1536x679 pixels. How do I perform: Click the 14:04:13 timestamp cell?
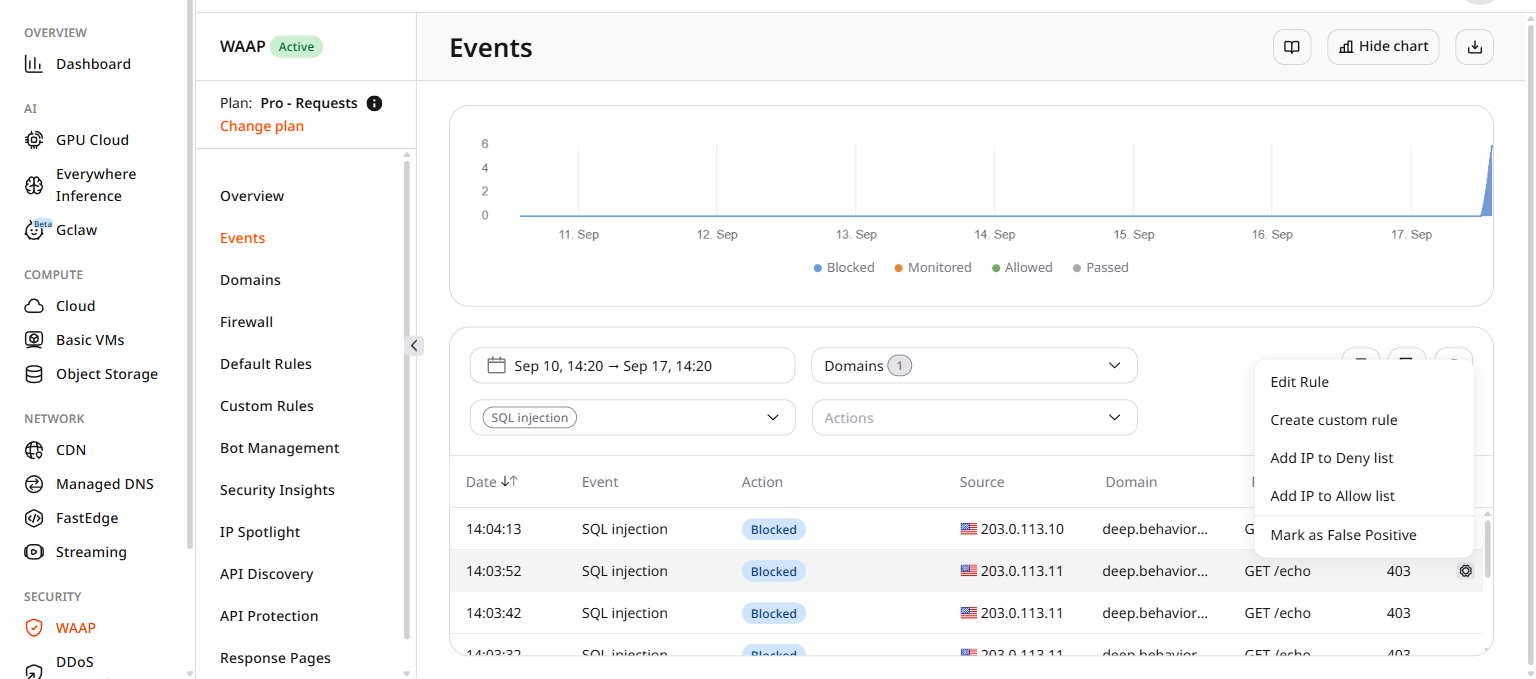[x=493, y=529]
